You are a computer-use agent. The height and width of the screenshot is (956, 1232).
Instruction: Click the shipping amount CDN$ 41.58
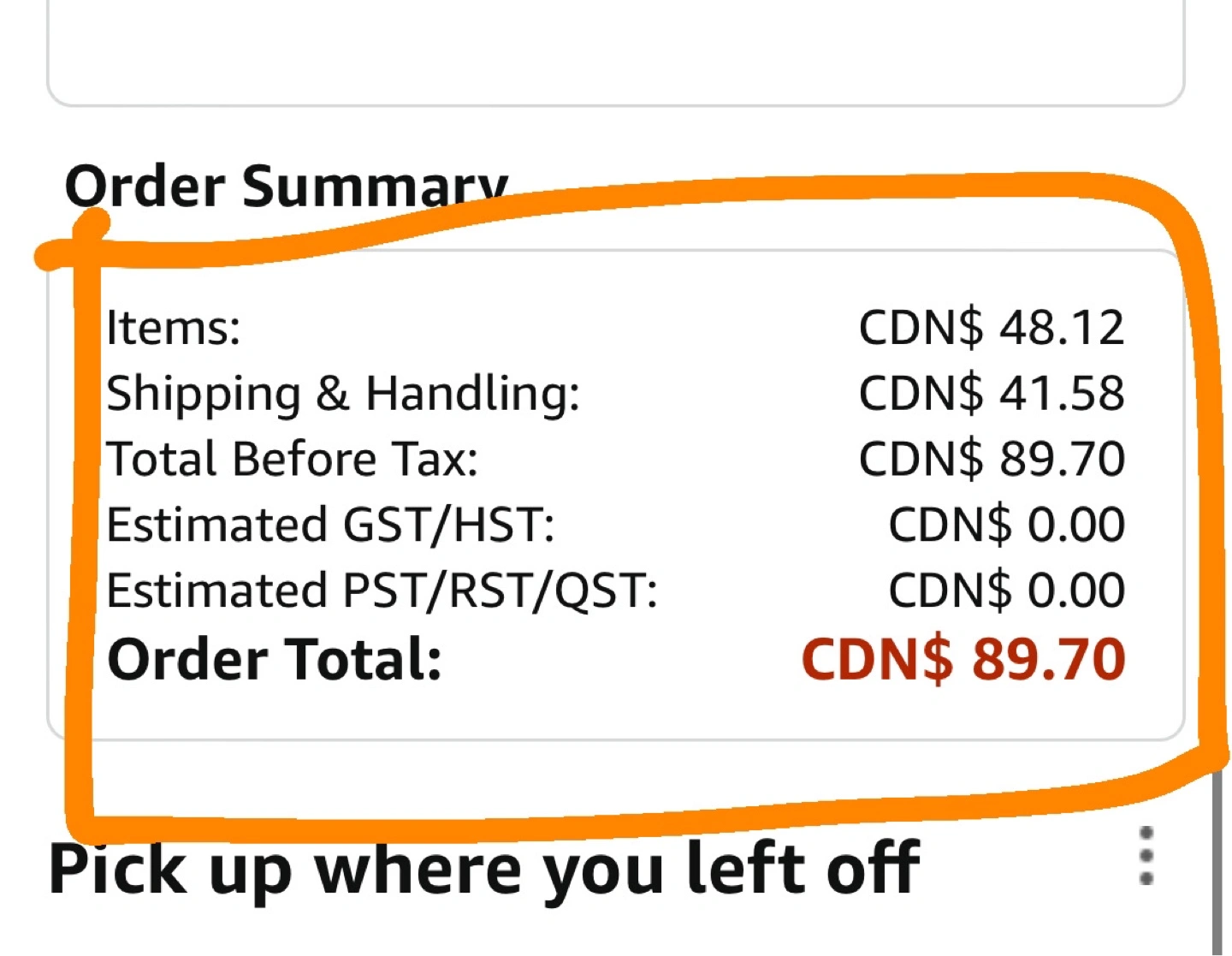tap(992, 393)
